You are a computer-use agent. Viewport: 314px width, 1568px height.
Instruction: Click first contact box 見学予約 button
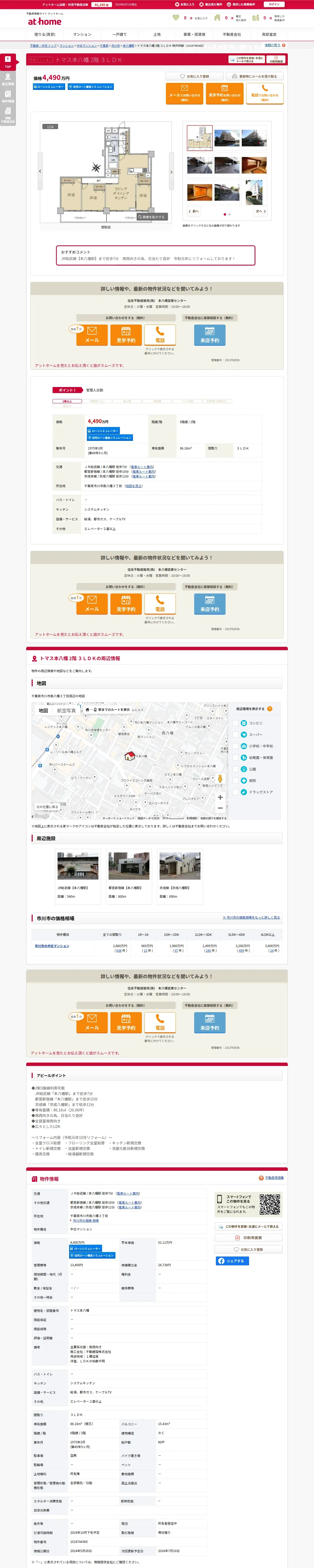coord(126,335)
